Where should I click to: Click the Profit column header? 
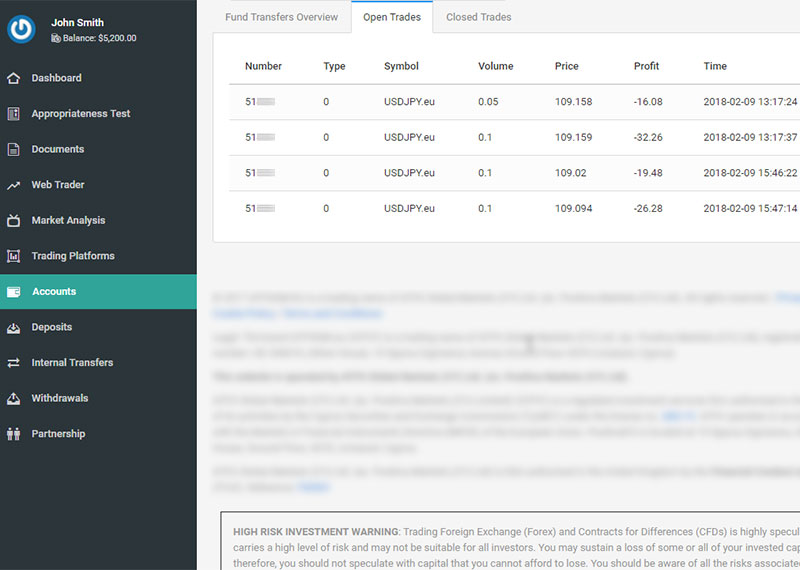[x=646, y=66]
